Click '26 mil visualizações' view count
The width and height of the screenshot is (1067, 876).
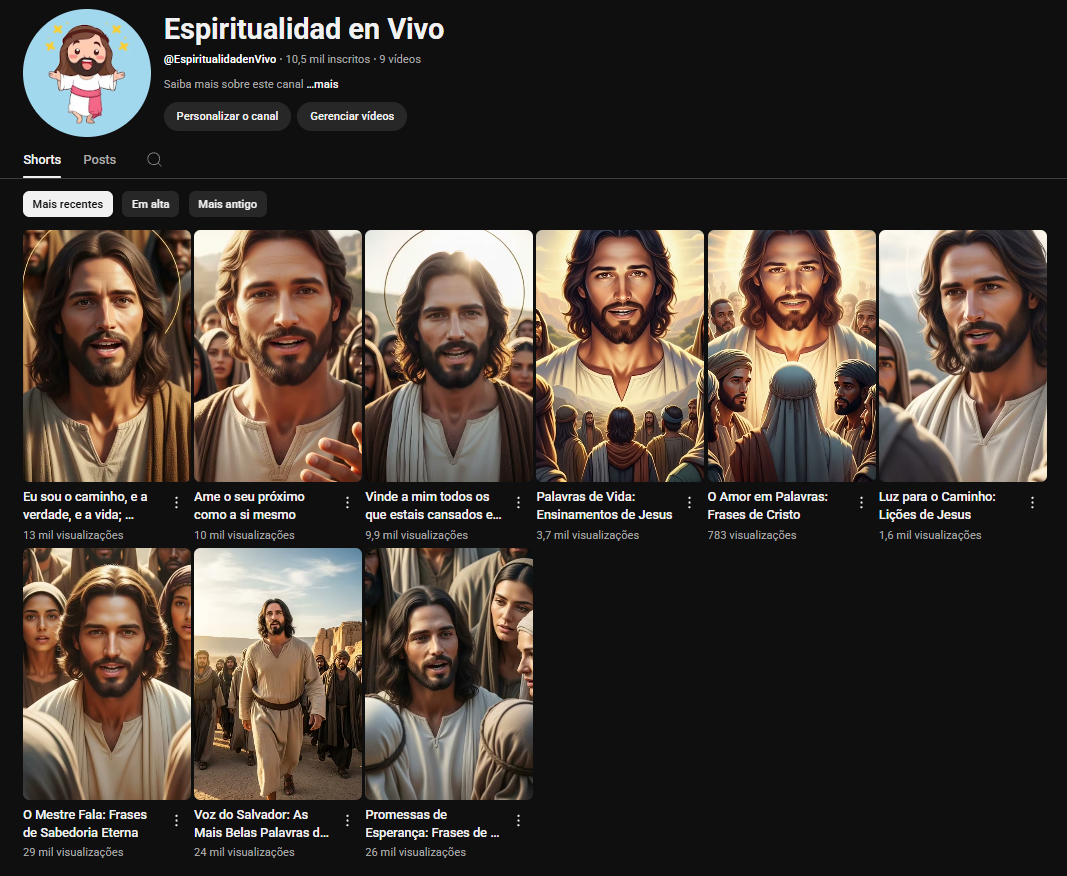point(416,852)
